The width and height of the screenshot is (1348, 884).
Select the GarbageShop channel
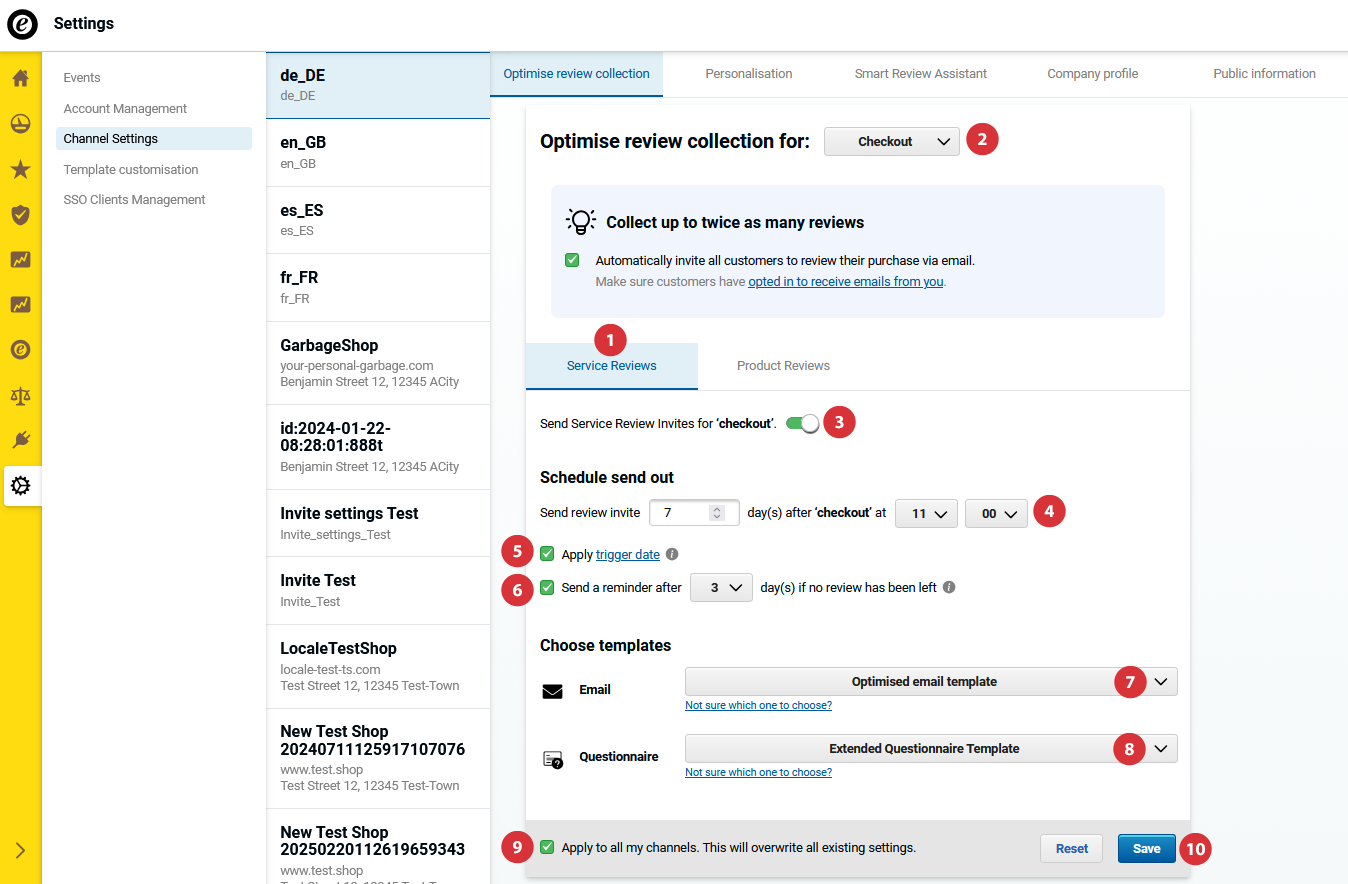coord(378,362)
